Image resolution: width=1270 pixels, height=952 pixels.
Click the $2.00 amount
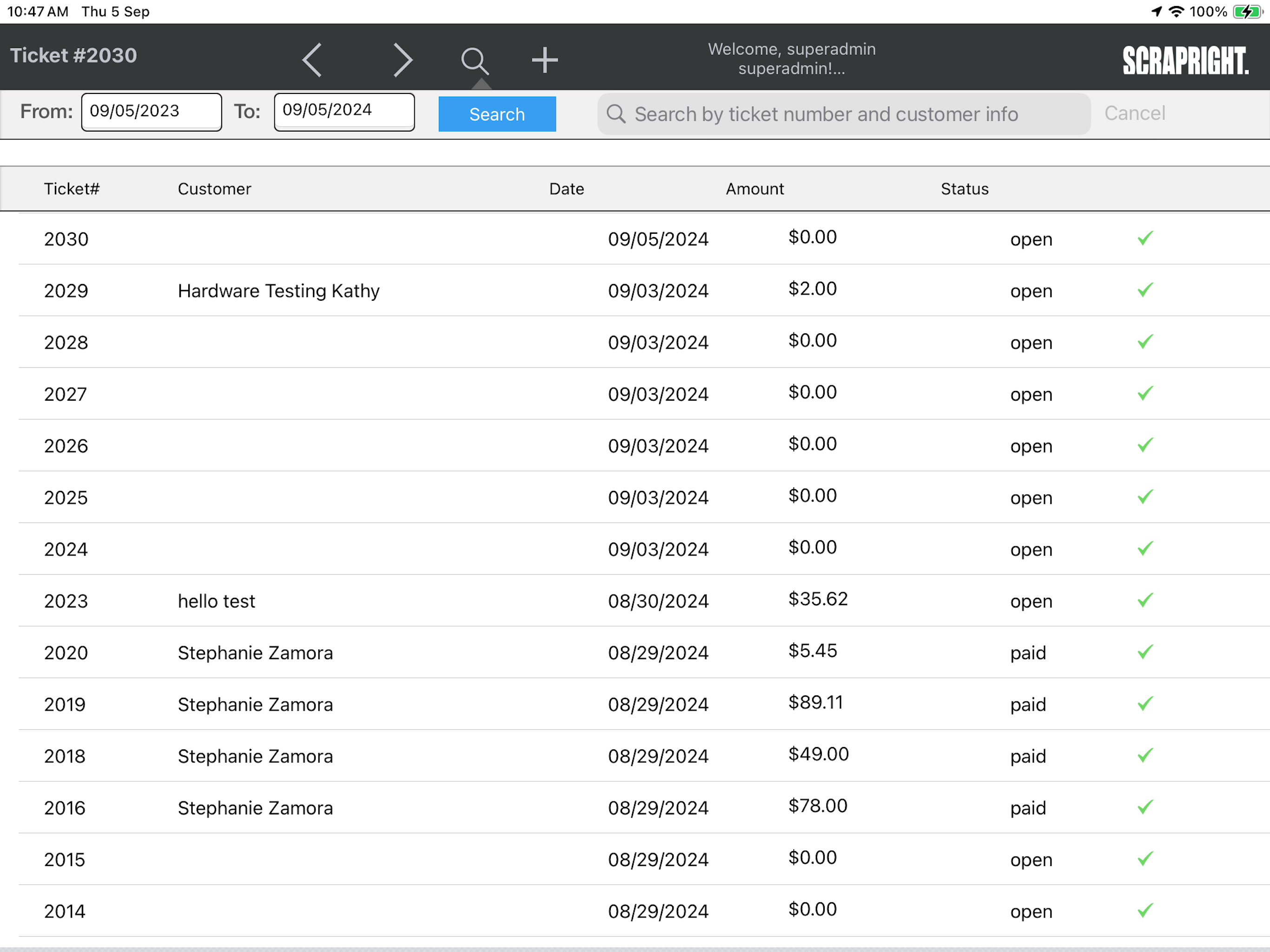813,288
